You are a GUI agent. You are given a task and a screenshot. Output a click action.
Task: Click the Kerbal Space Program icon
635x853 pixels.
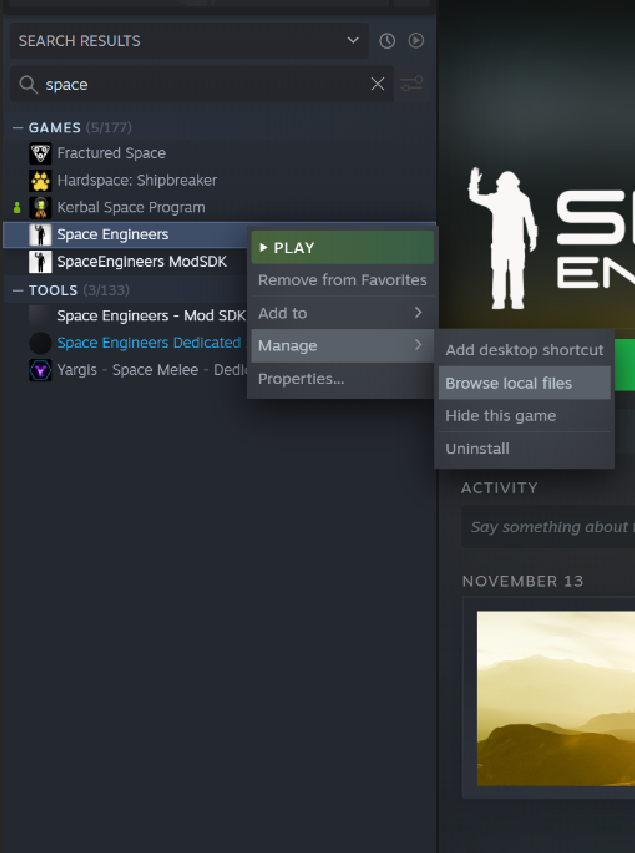click(x=40, y=208)
